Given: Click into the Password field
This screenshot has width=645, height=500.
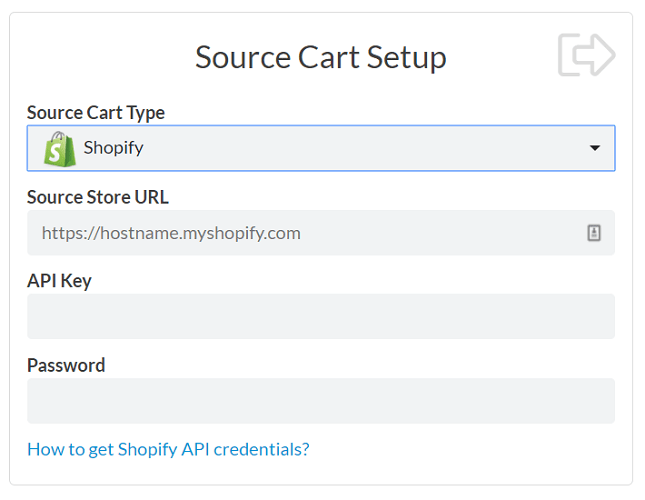Looking at the screenshot, I should (x=320, y=400).
